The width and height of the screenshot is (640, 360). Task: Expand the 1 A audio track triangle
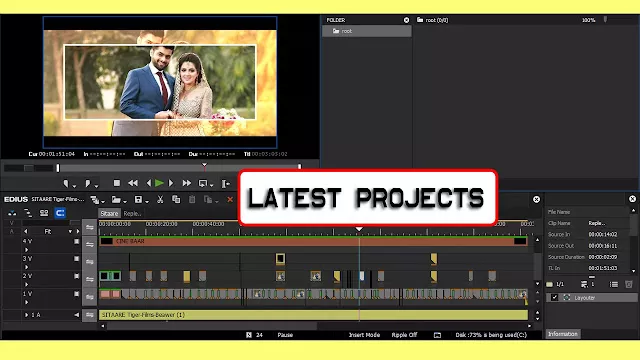[x=27, y=315]
